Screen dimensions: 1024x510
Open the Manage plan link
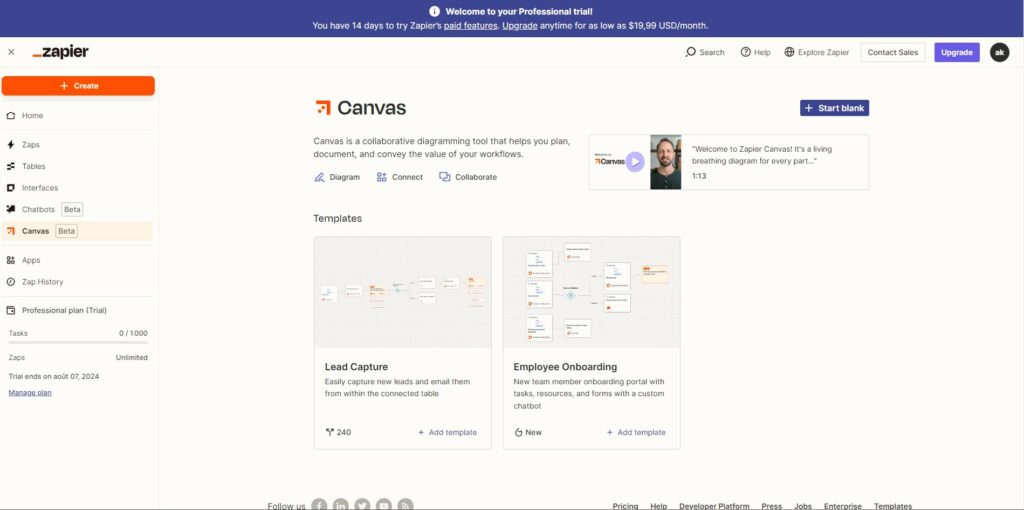coord(30,392)
